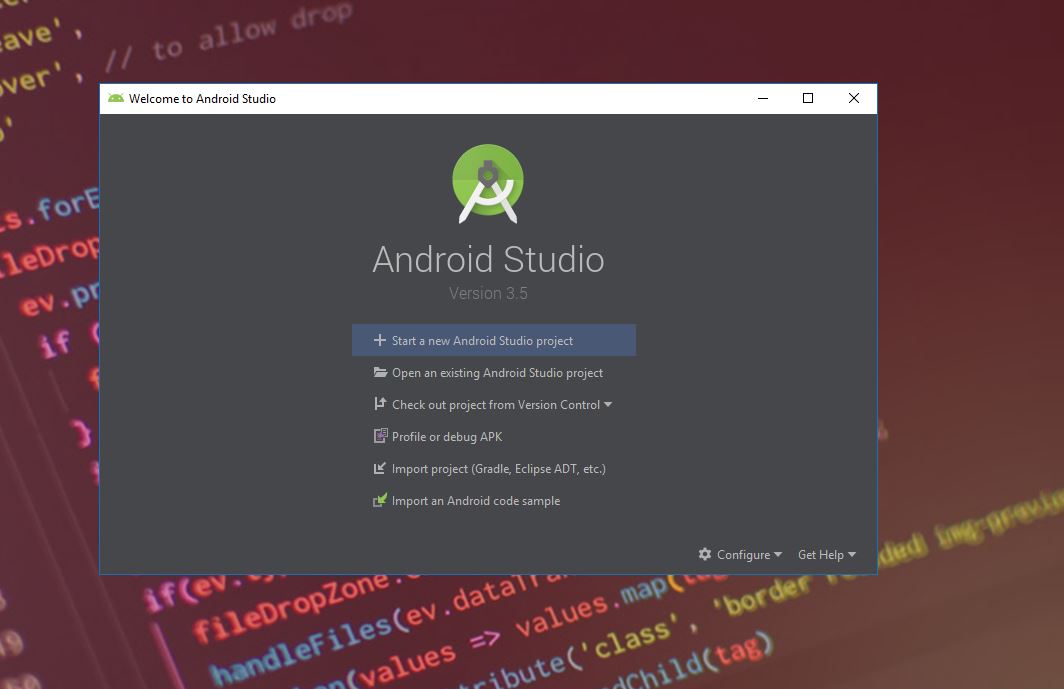Maximize the Welcome to Android Studio window
The image size is (1064, 689).
(x=808, y=98)
